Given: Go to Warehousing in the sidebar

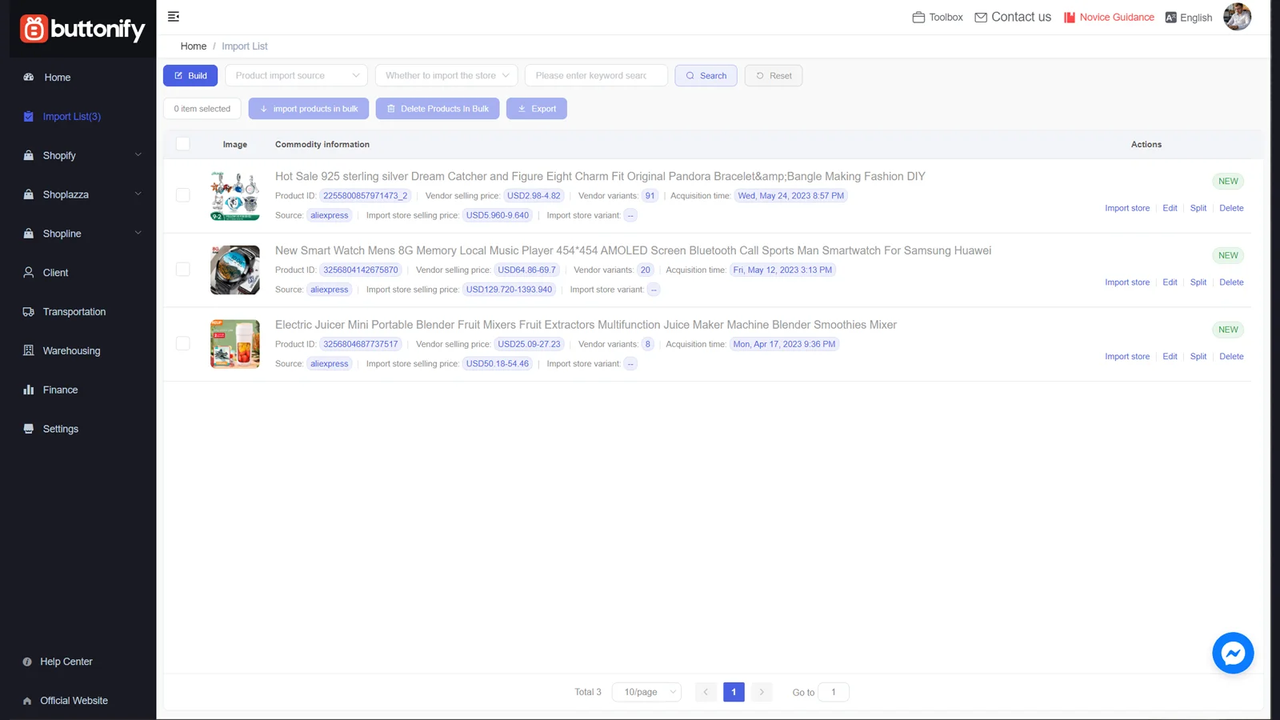Looking at the screenshot, I should point(71,351).
